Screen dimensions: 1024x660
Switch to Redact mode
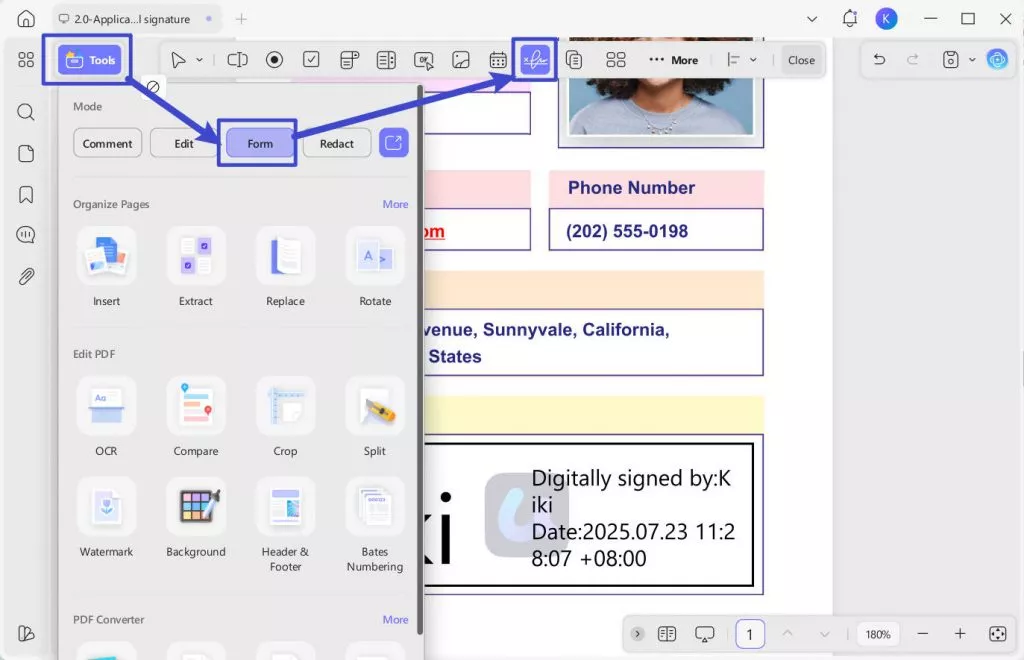pyautogui.click(x=337, y=143)
